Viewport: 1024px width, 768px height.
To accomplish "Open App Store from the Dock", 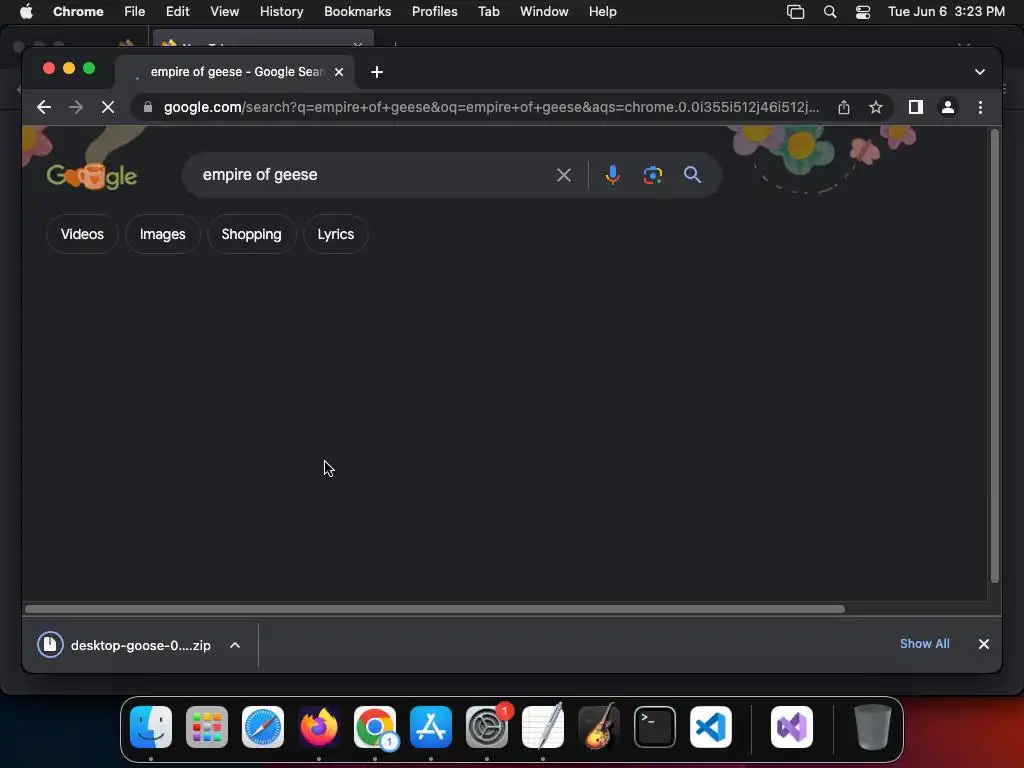I will [x=431, y=727].
